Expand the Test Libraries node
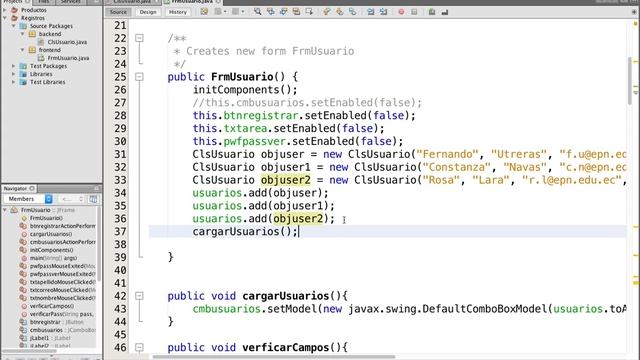This screenshot has width=640, height=360. click(13, 82)
